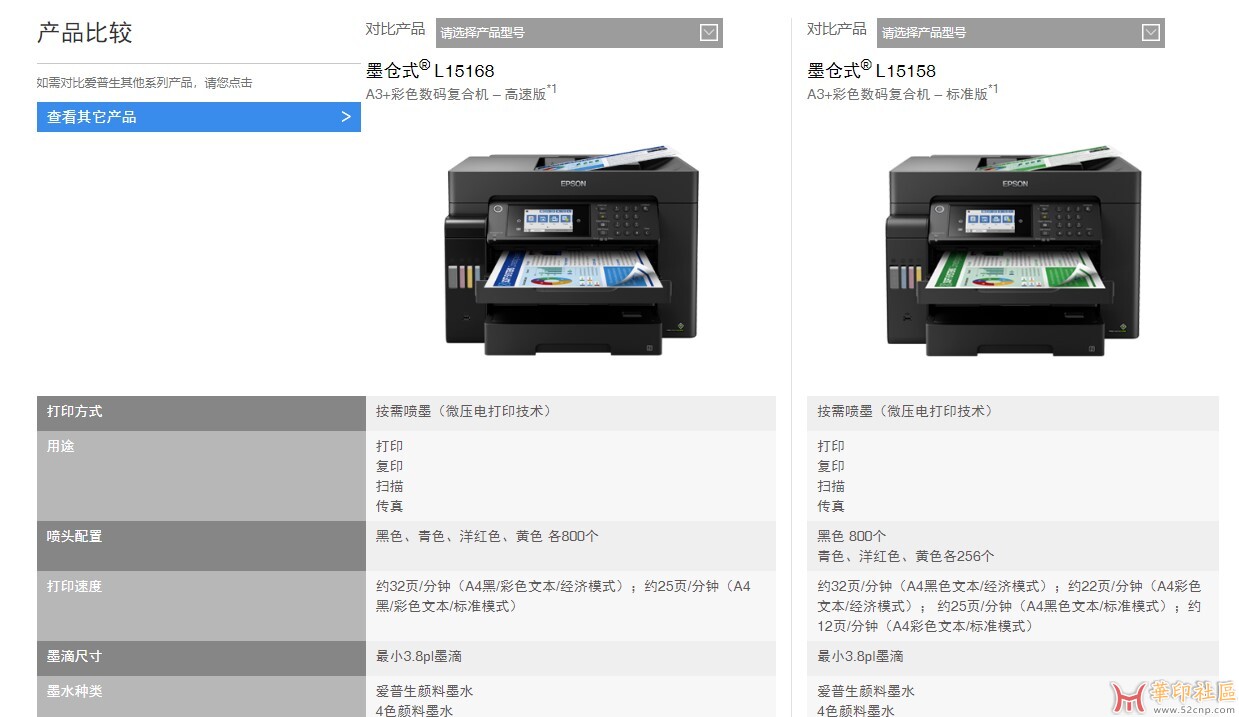Viewport: 1239px width, 717px height.
Task: Click L15168 爱普生颜料墨水 text
Action: [425, 691]
